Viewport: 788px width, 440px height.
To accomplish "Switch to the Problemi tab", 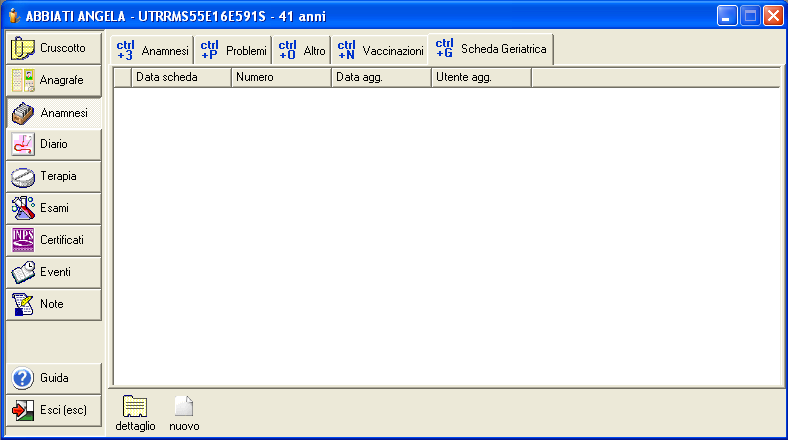I will (x=233, y=50).
